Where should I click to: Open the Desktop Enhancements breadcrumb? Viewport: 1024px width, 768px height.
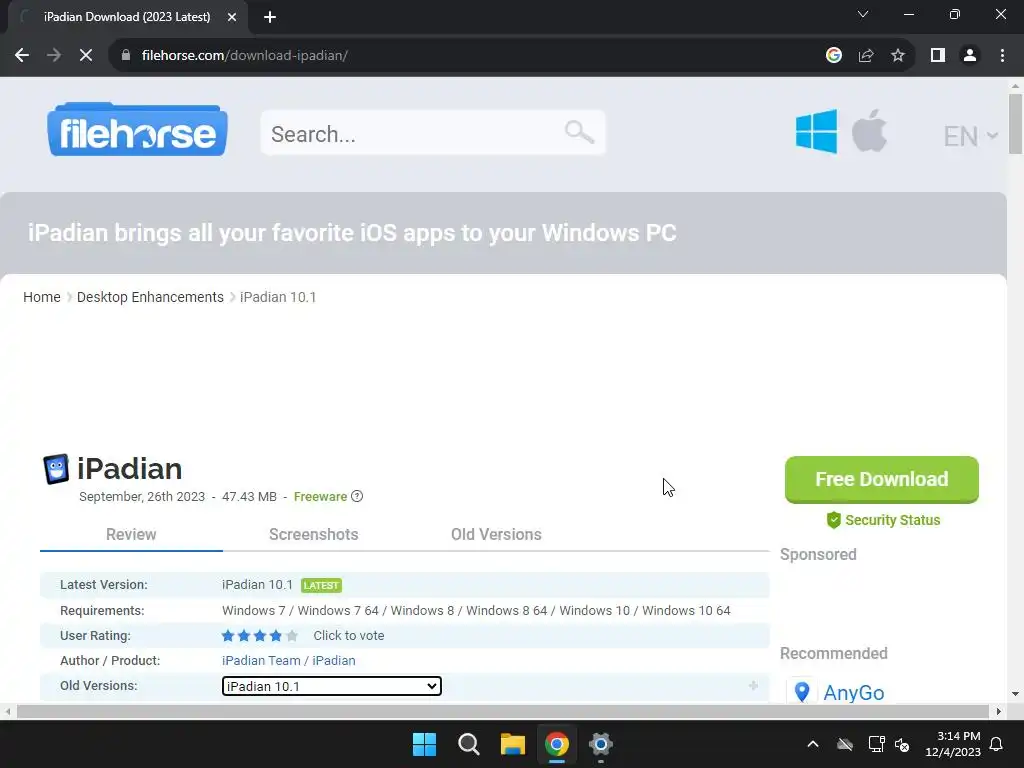point(150,297)
